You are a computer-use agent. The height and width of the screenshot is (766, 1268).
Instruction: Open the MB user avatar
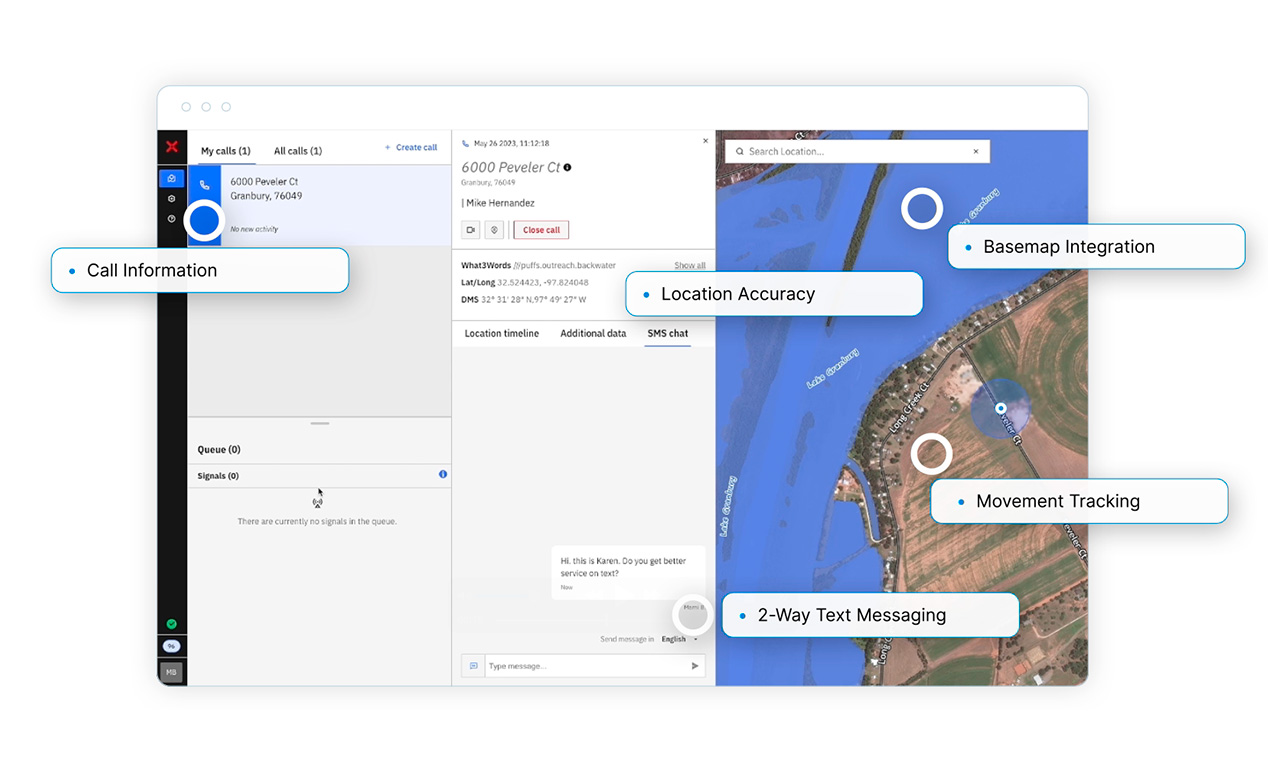point(172,672)
